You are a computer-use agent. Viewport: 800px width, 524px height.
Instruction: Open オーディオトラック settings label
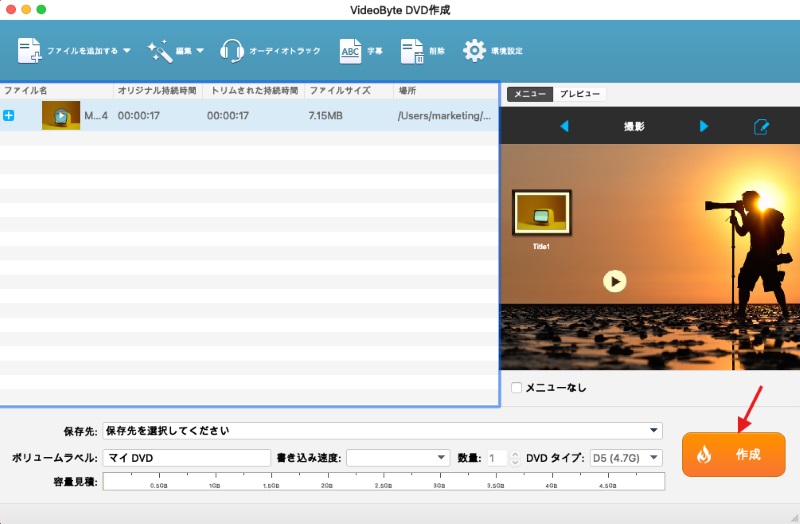(x=285, y=51)
